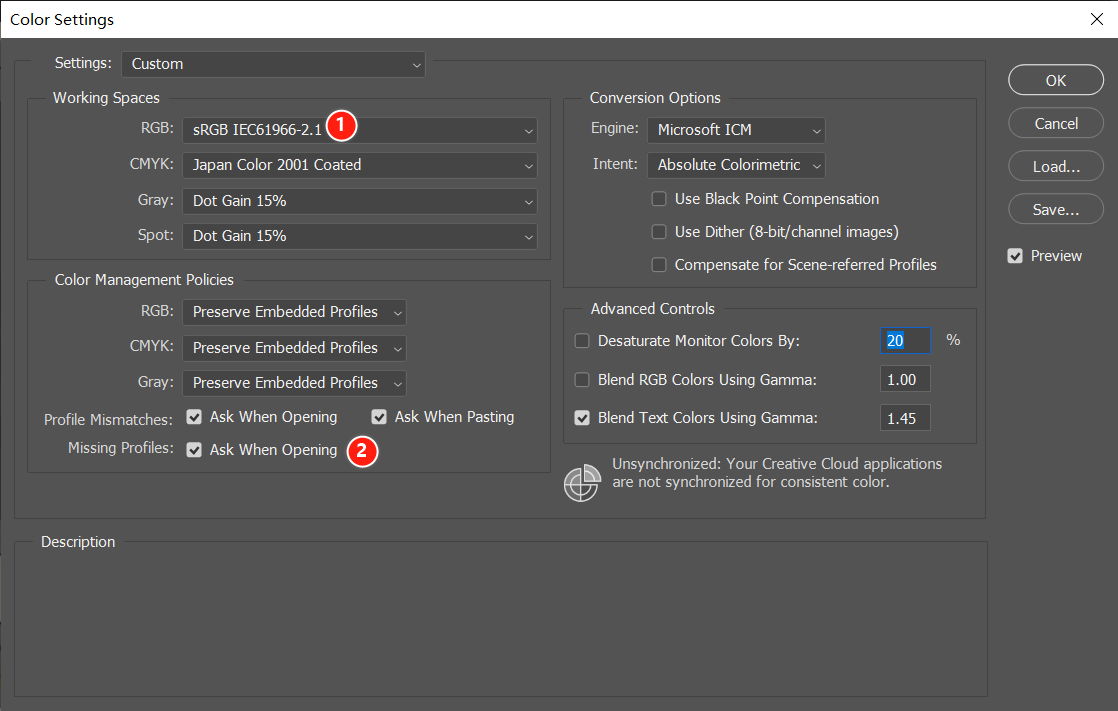Click the RGB gamma field showing 1.00

[x=905, y=379]
